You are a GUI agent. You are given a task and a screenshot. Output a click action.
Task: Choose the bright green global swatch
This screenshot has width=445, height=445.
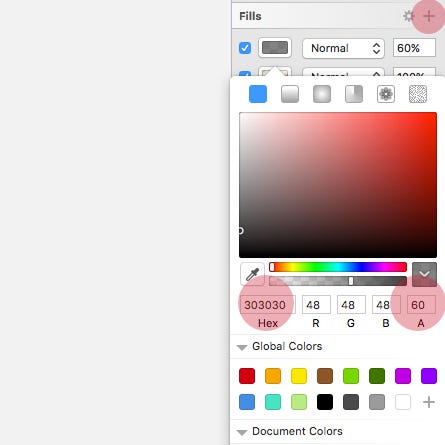coord(351,376)
